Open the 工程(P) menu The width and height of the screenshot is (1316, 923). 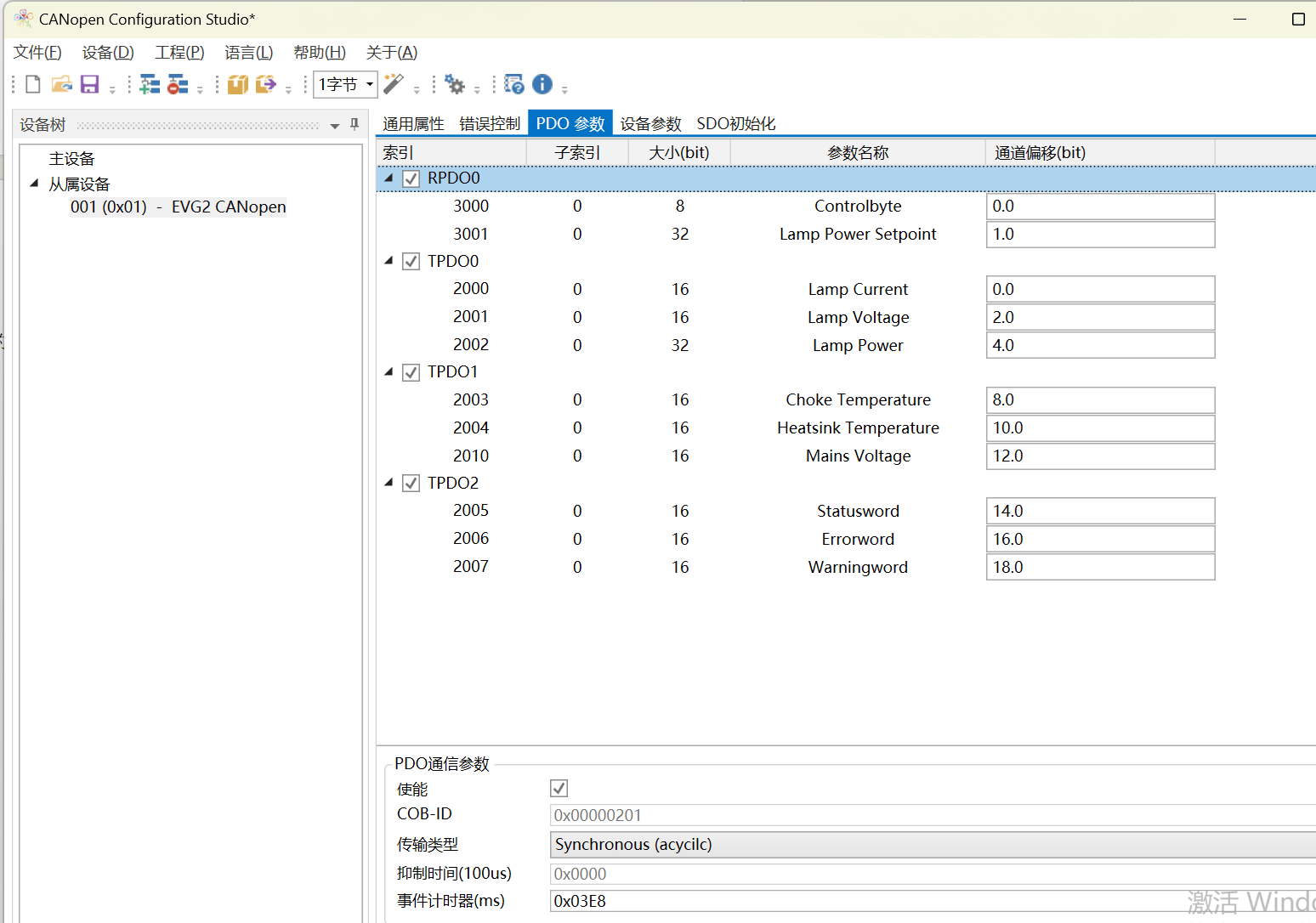(x=179, y=53)
